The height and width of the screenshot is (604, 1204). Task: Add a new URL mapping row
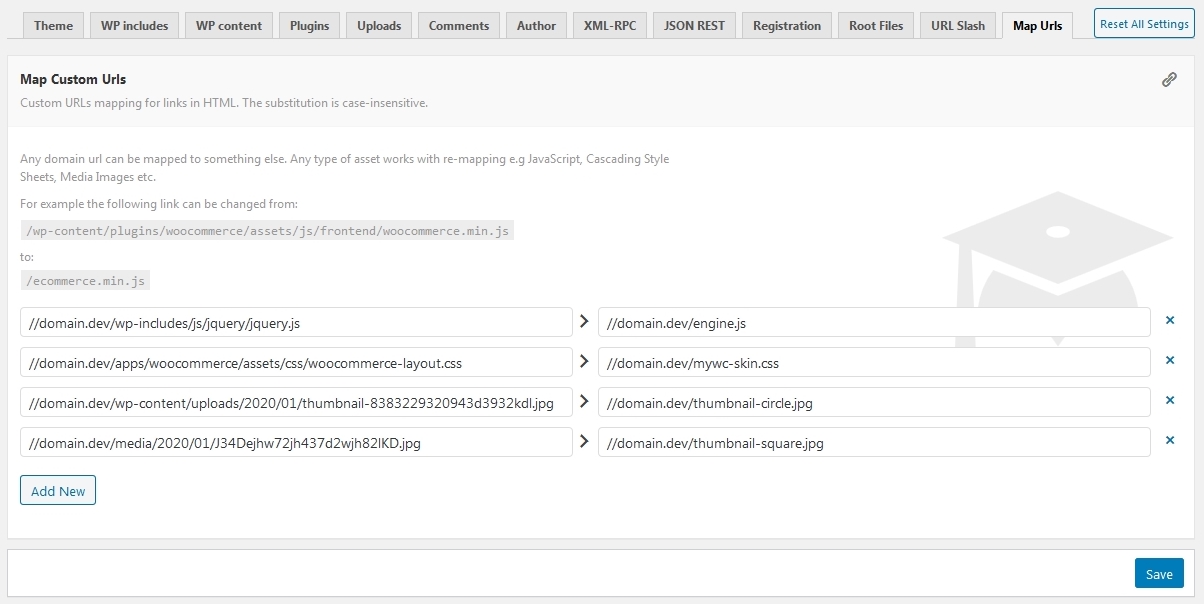58,490
